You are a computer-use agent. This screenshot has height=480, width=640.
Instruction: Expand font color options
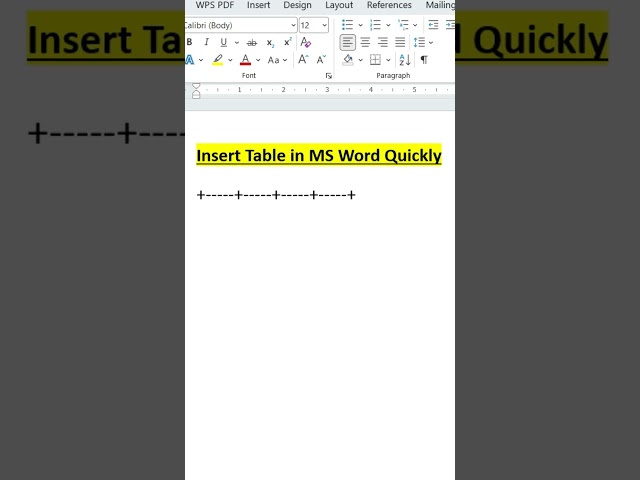coord(258,60)
